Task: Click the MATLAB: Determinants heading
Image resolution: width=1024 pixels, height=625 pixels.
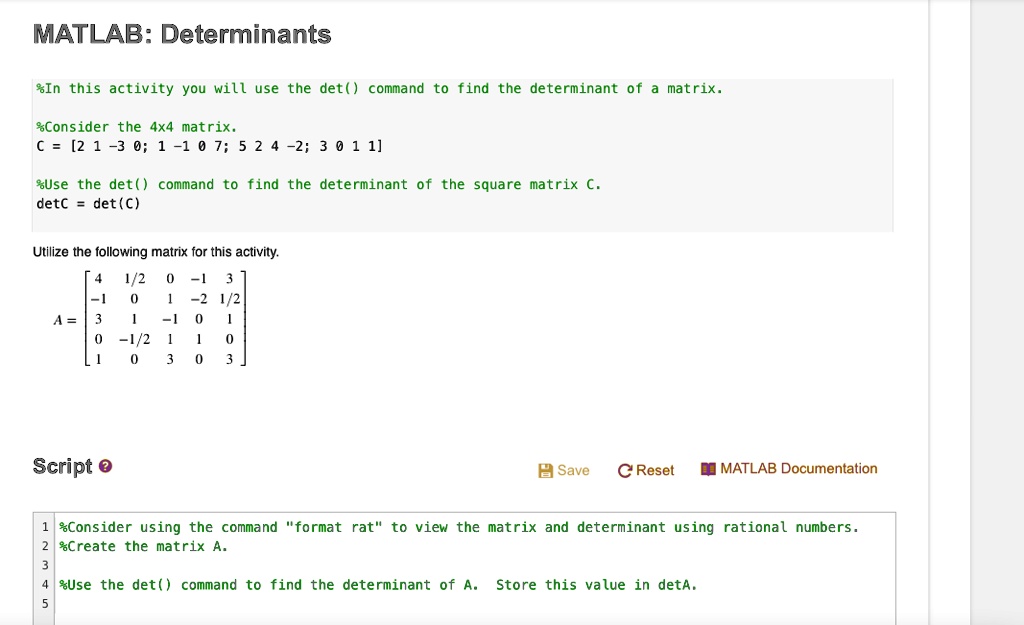Action: 182,34
